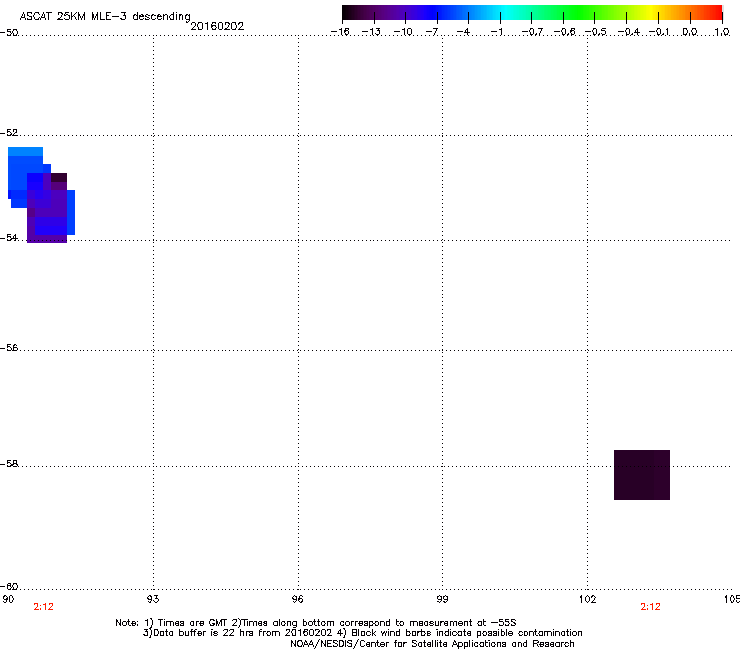Click the -0.7 color scale label

(532, 32)
